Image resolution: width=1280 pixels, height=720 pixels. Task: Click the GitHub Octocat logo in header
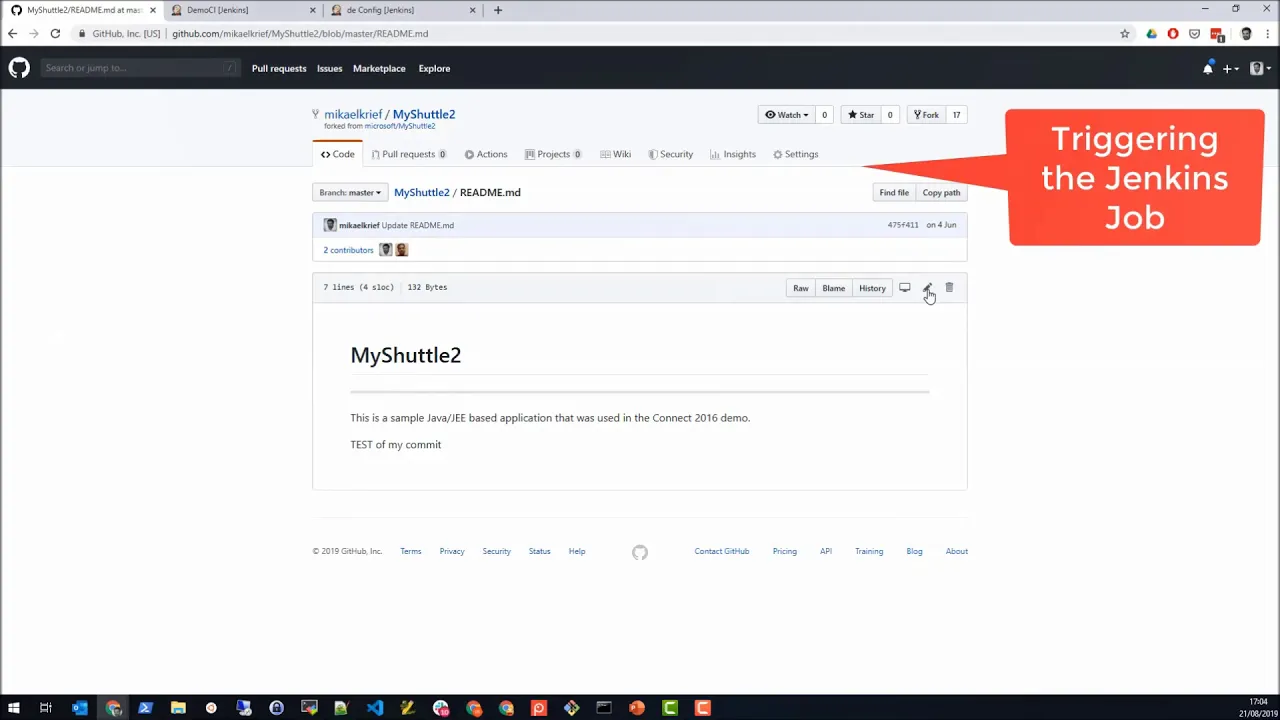tap(19, 68)
